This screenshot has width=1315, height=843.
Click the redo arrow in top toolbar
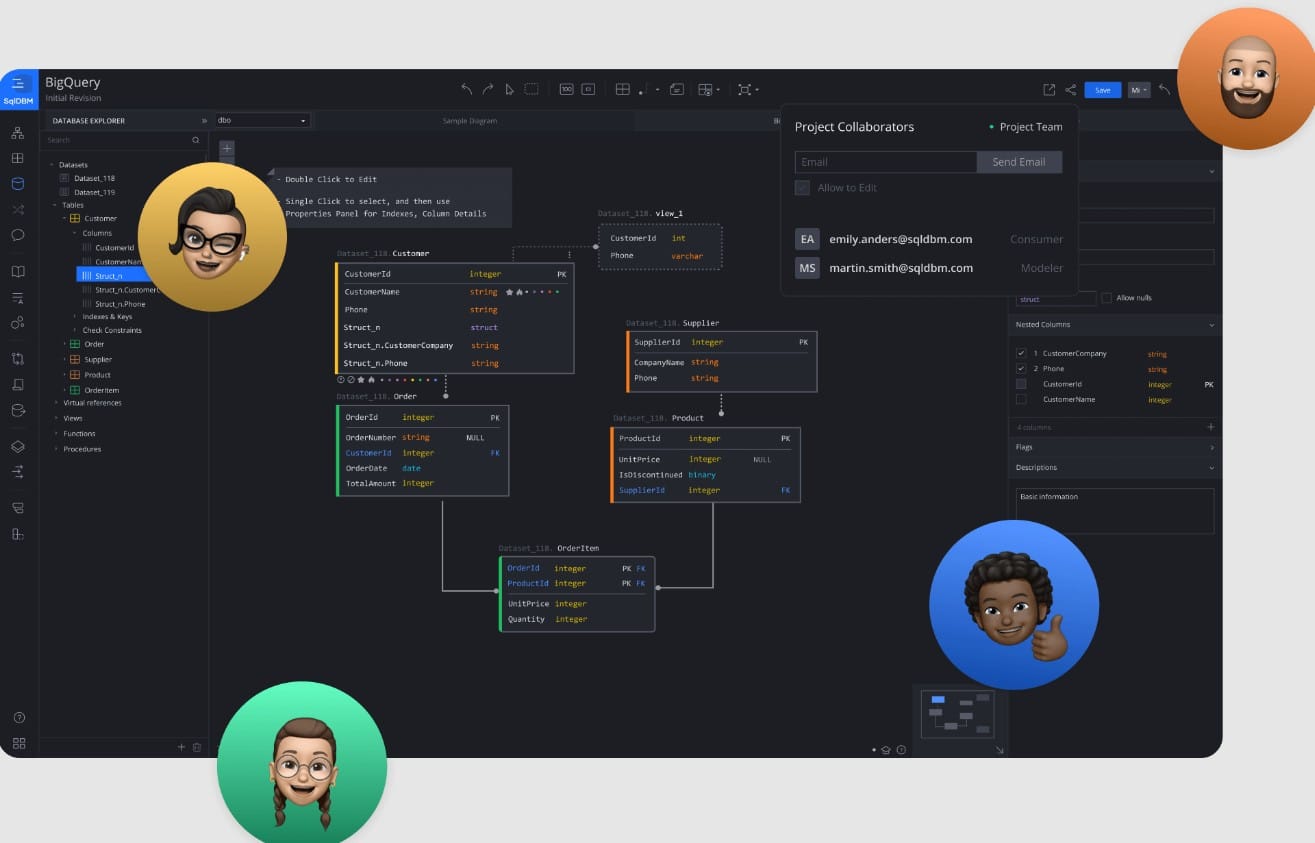[488, 89]
